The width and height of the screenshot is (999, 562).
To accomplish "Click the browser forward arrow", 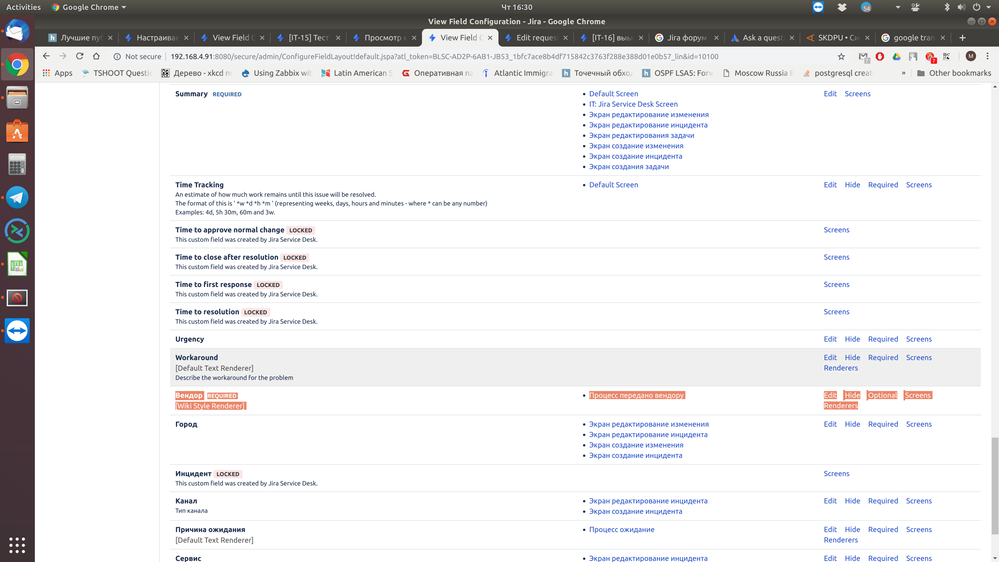I will click(62, 56).
